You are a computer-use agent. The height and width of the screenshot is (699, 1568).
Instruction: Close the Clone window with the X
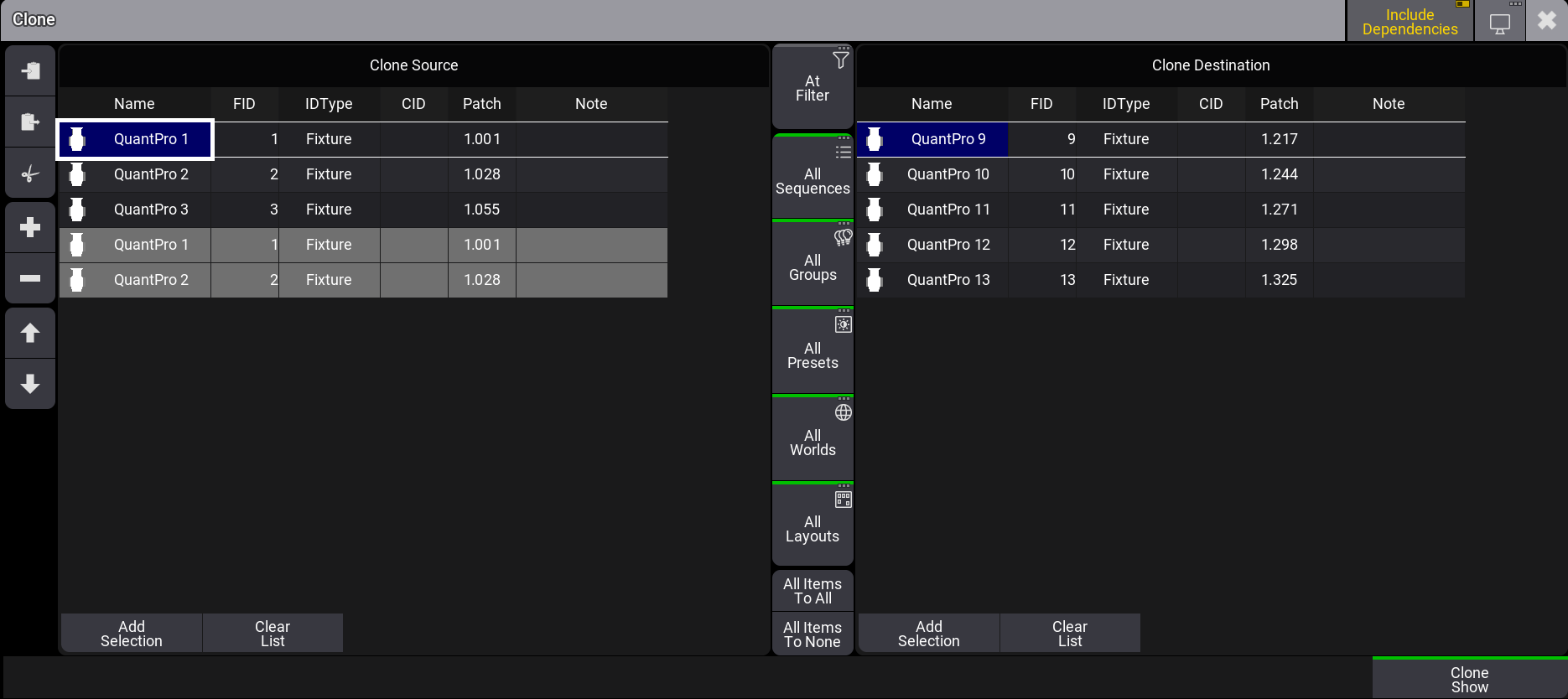click(1546, 21)
